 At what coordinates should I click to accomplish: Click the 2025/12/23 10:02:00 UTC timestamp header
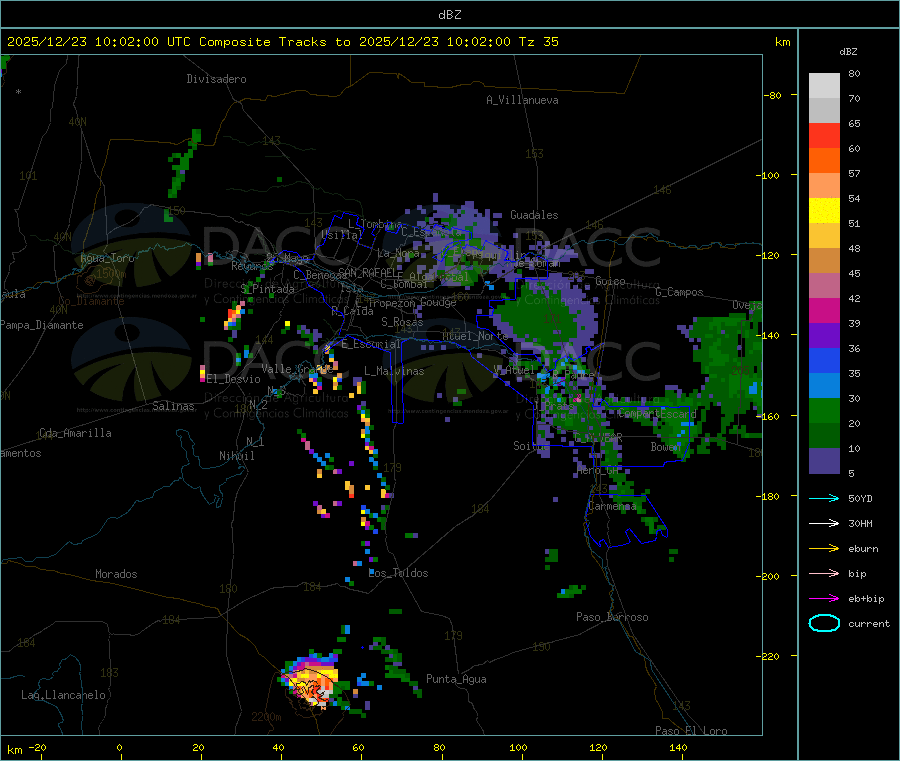(99, 42)
